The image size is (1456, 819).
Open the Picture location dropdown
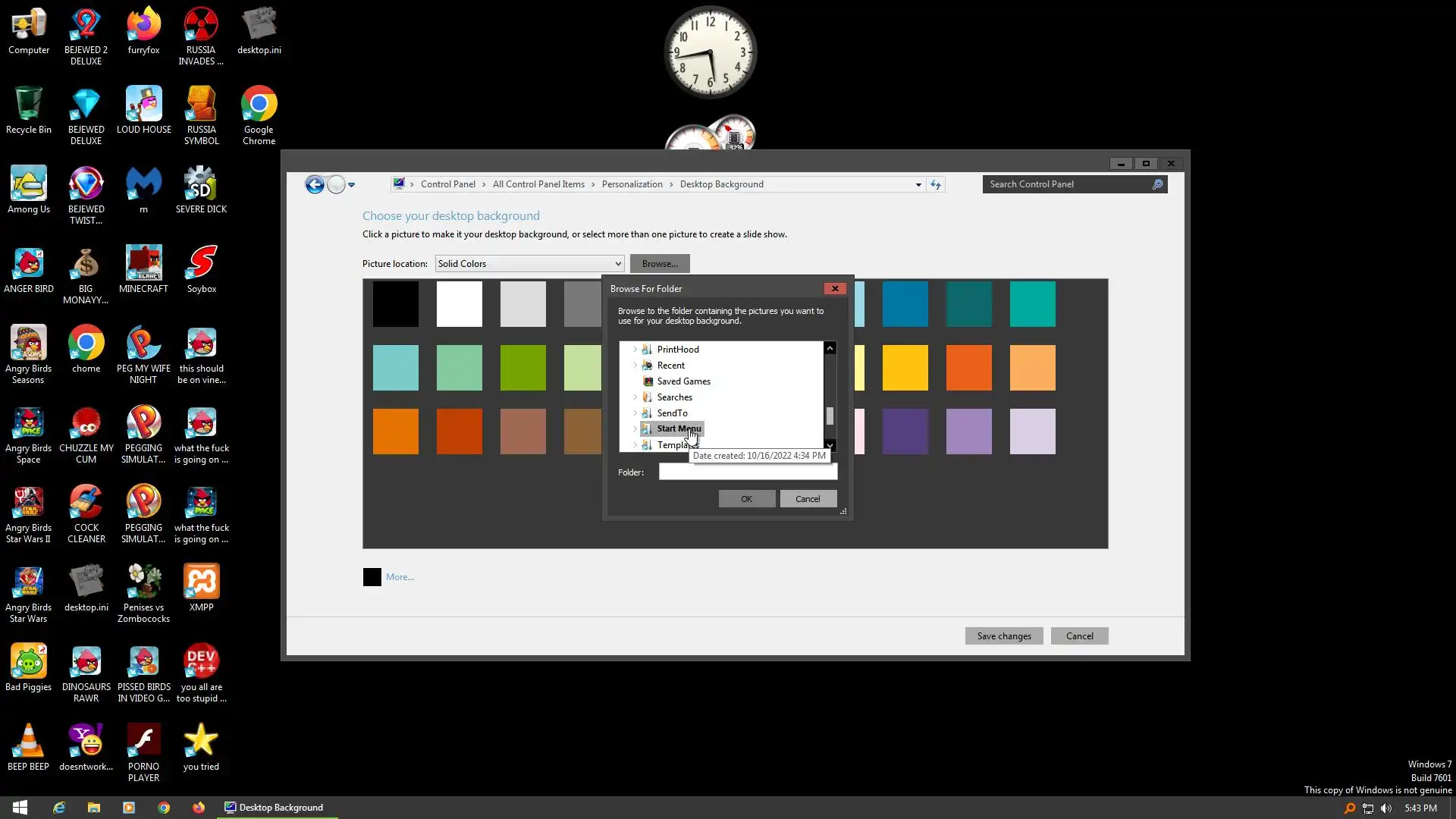529,264
